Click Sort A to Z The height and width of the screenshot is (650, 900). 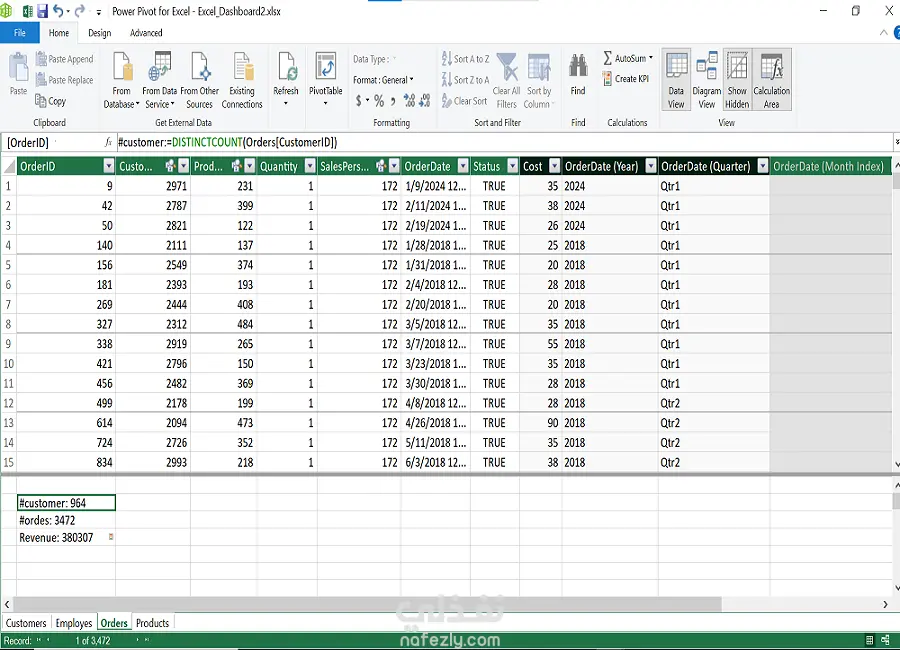click(x=465, y=59)
